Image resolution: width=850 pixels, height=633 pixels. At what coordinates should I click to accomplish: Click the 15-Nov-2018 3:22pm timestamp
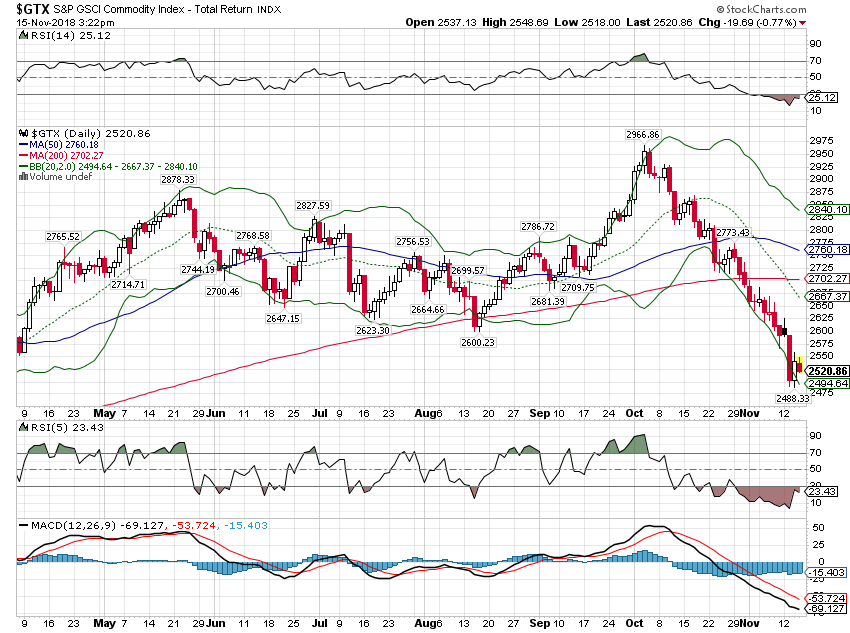click(66, 23)
